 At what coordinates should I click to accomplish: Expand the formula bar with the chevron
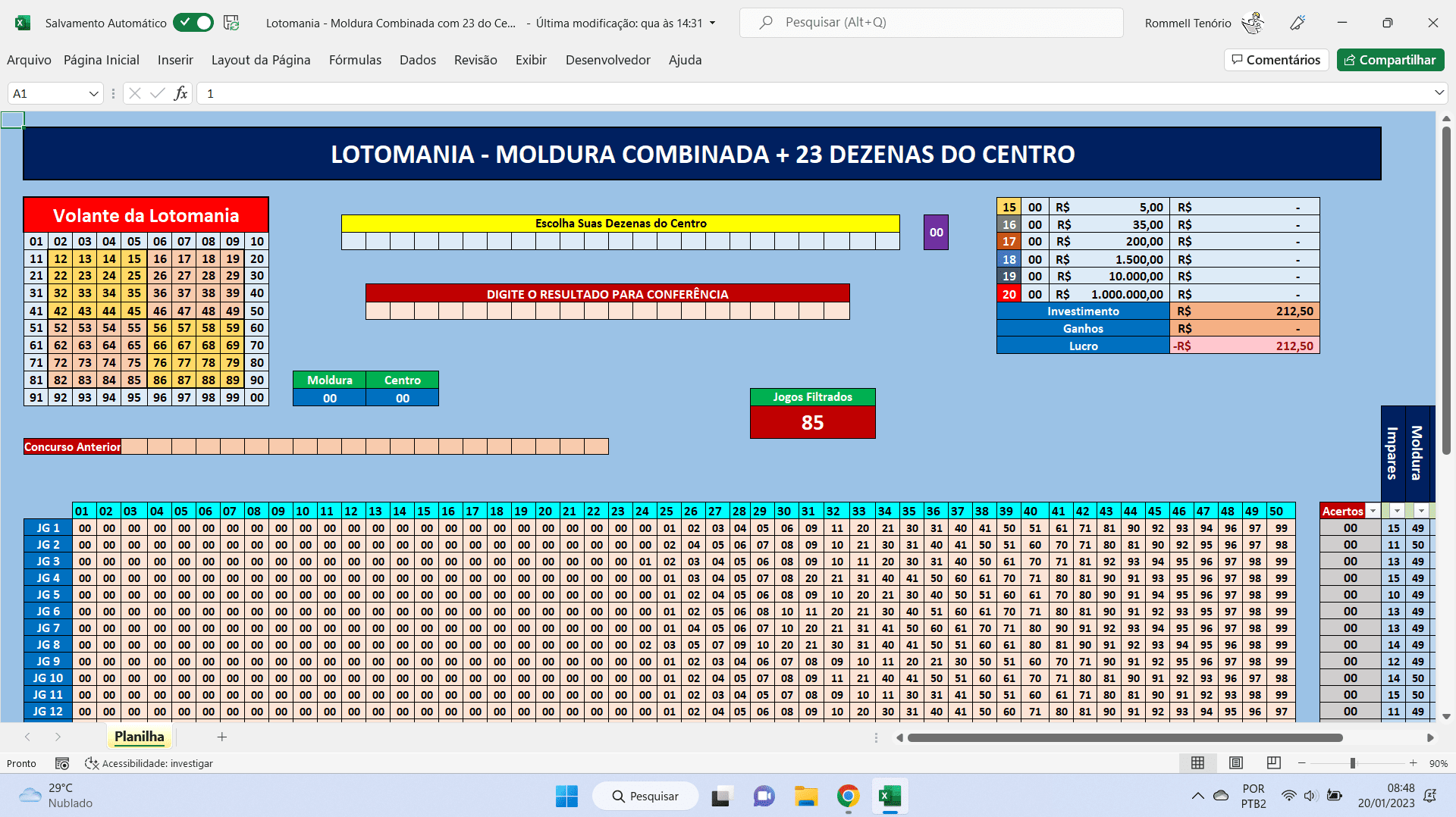point(1439,92)
